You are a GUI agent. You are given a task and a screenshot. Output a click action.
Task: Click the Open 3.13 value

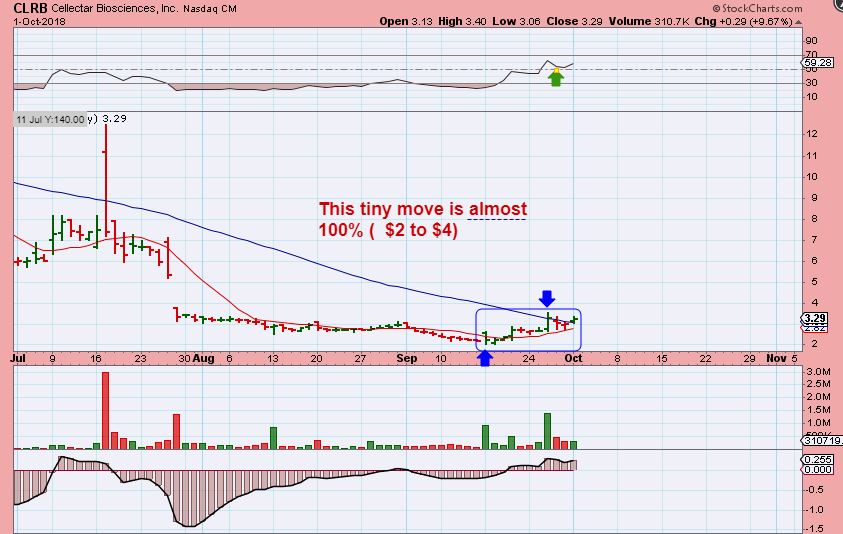click(404, 22)
